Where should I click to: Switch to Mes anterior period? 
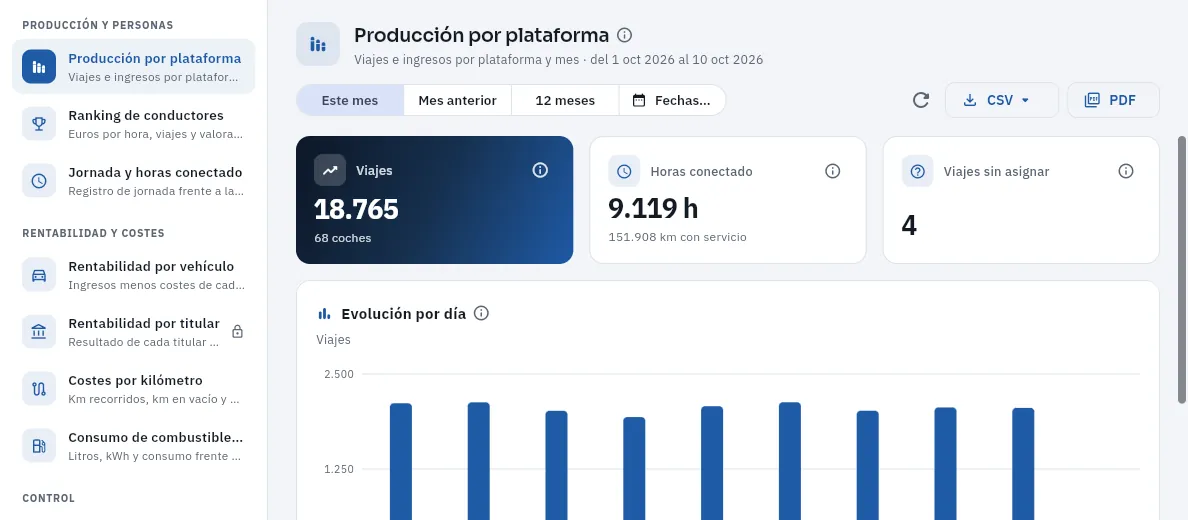click(x=458, y=100)
